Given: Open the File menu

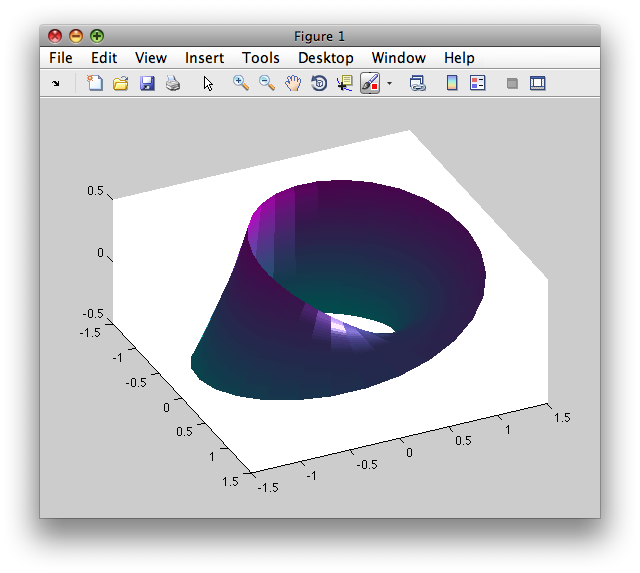Looking at the screenshot, I should click(x=61, y=58).
